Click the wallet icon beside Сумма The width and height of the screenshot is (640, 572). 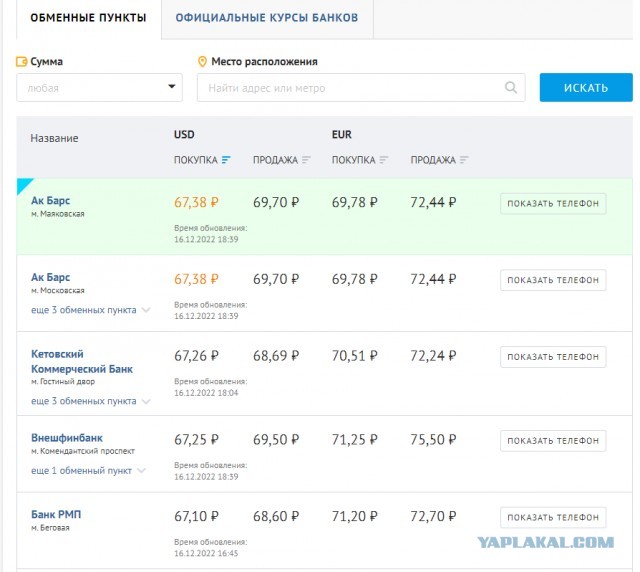click(x=22, y=62)
